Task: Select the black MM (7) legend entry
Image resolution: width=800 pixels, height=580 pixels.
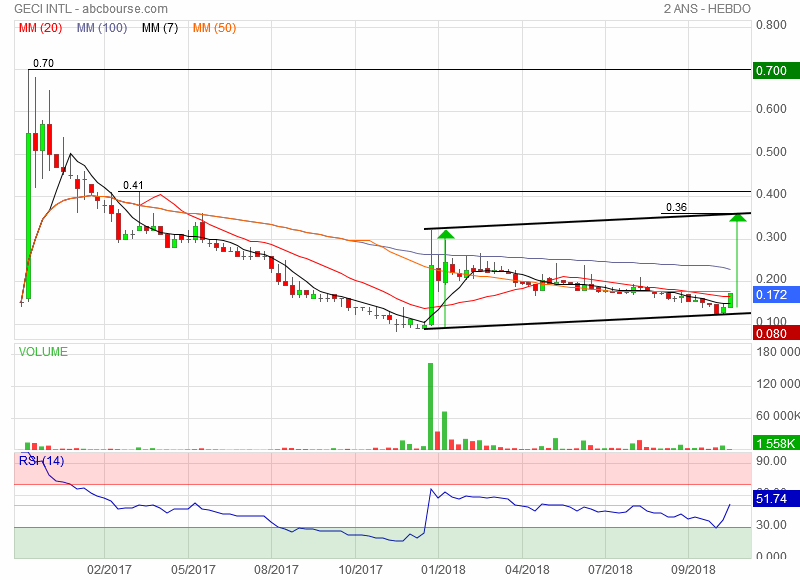Action: [x=160, y=28]
